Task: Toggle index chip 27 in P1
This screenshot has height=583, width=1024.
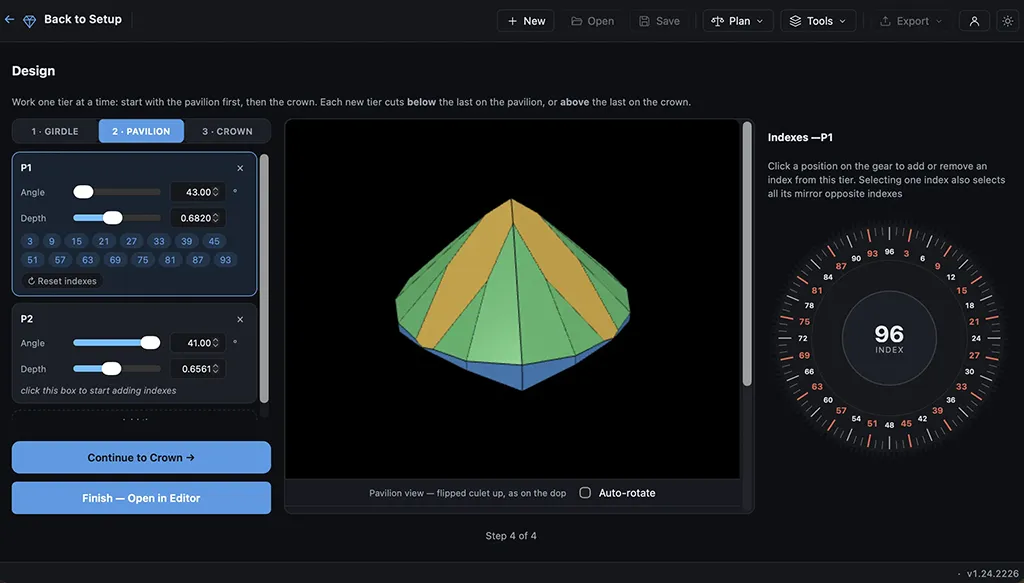Action: [x=131, y=241]
